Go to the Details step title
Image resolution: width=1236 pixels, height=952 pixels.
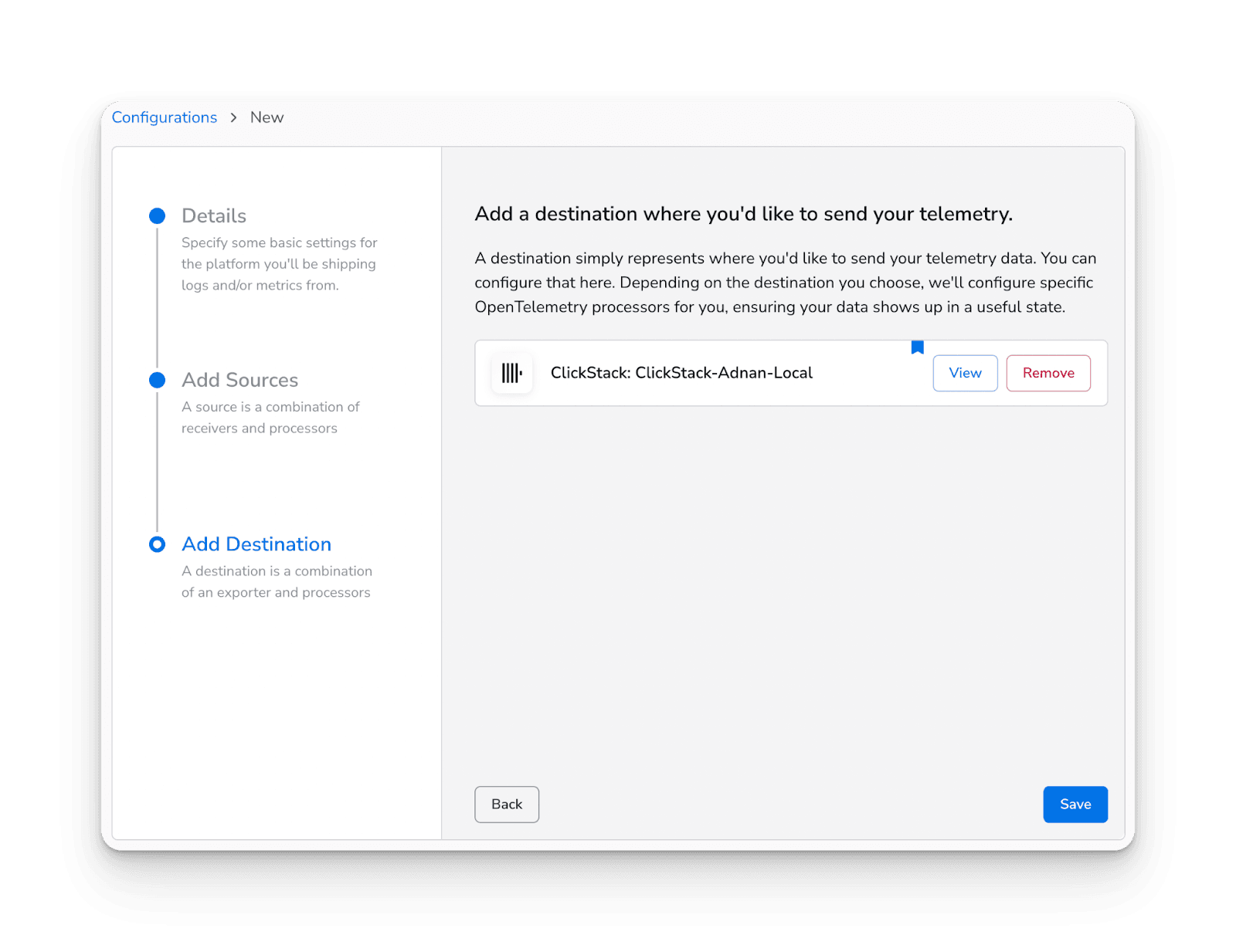[214, 216]
